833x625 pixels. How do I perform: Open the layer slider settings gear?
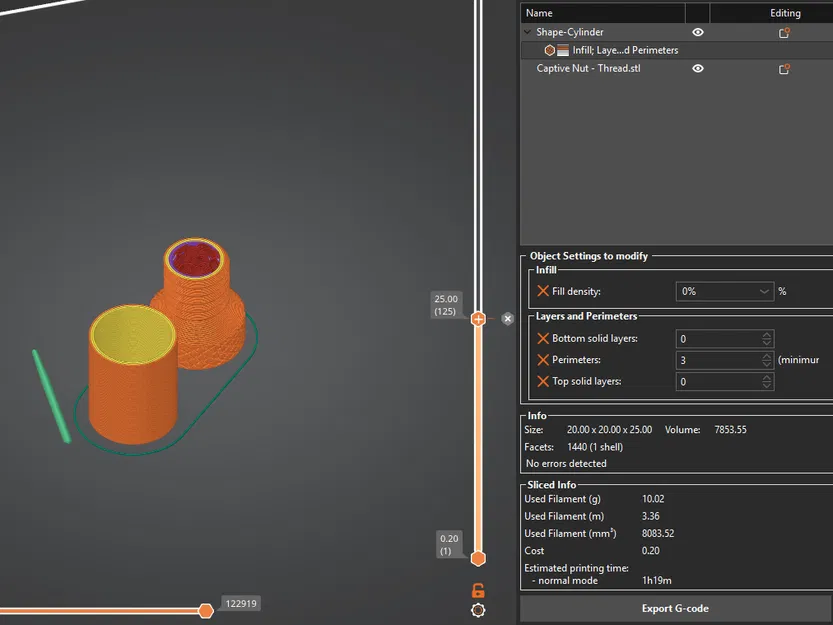478,610
